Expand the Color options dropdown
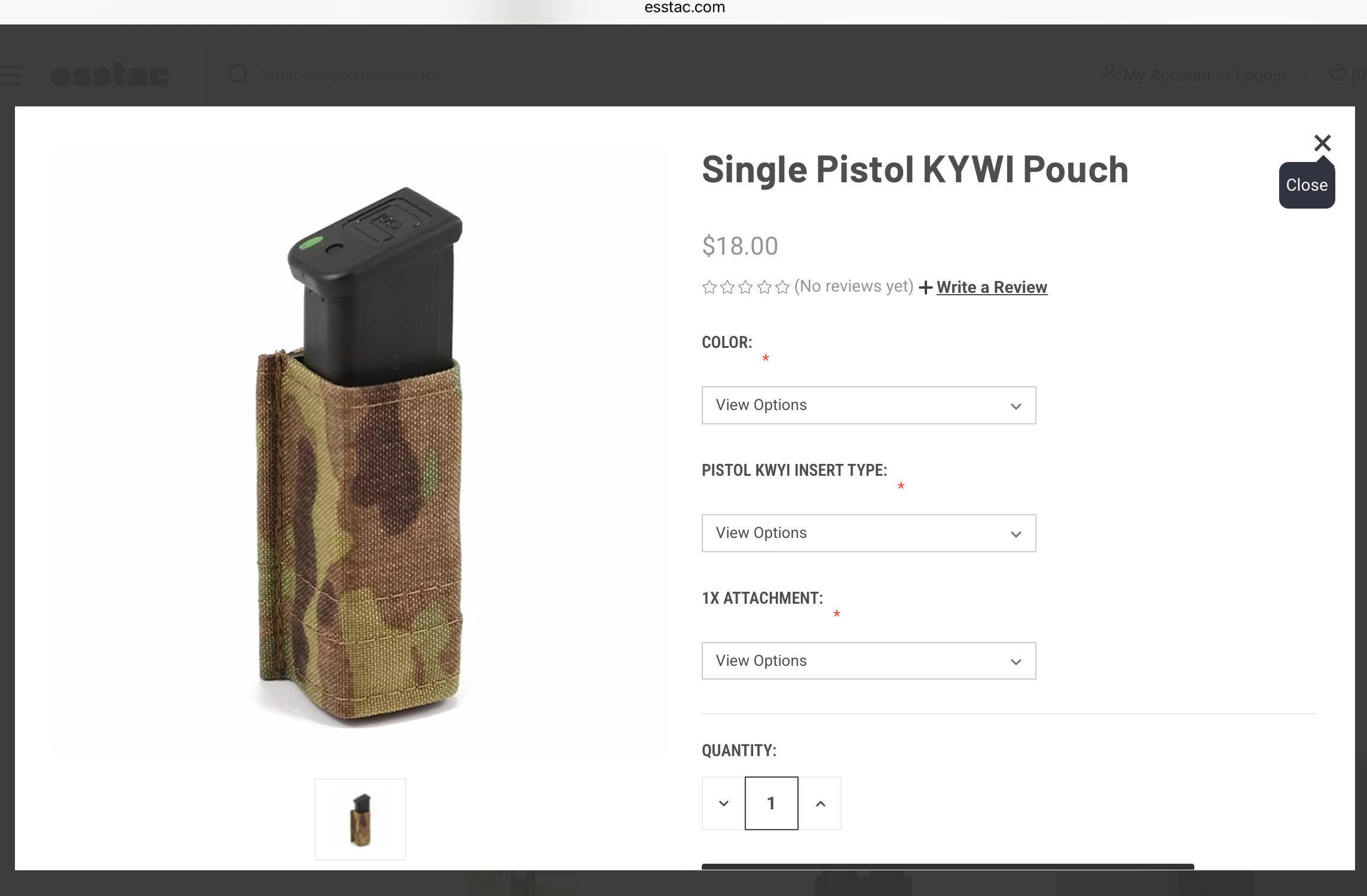This screenshot has width=1367, height=896. (x=868, y=405)
